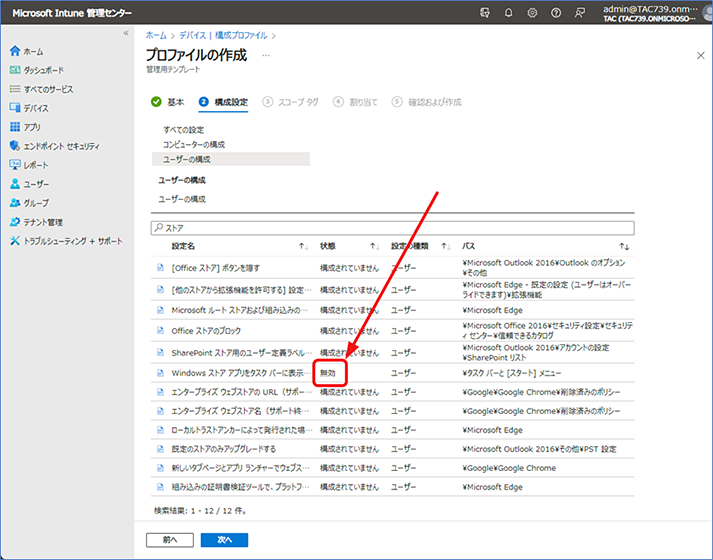Viewport: 713px width, 560px height.
Task: Open デバイス in the sidebar
Action: pyautogui.click(x=29, y=108)
